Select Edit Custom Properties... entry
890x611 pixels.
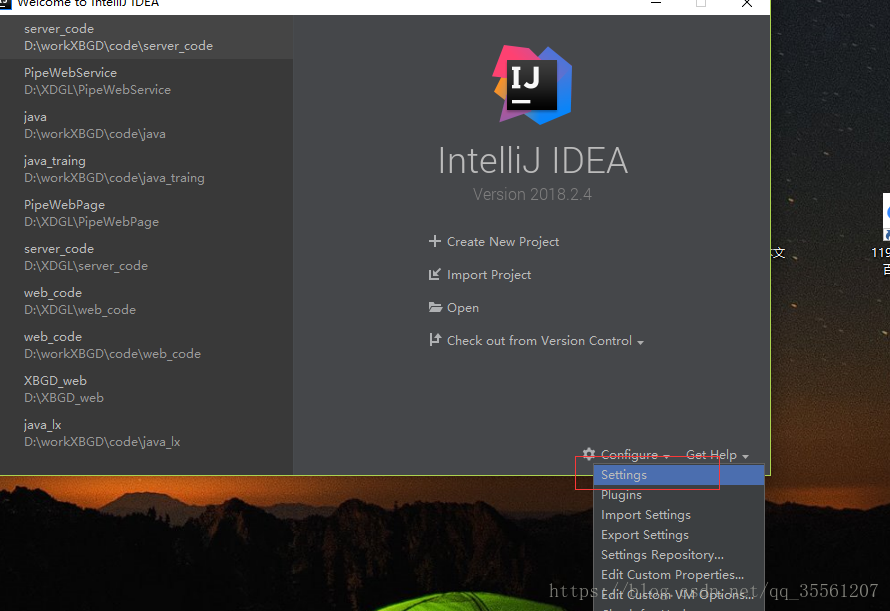pyautogui.click(x=679, y=575)
